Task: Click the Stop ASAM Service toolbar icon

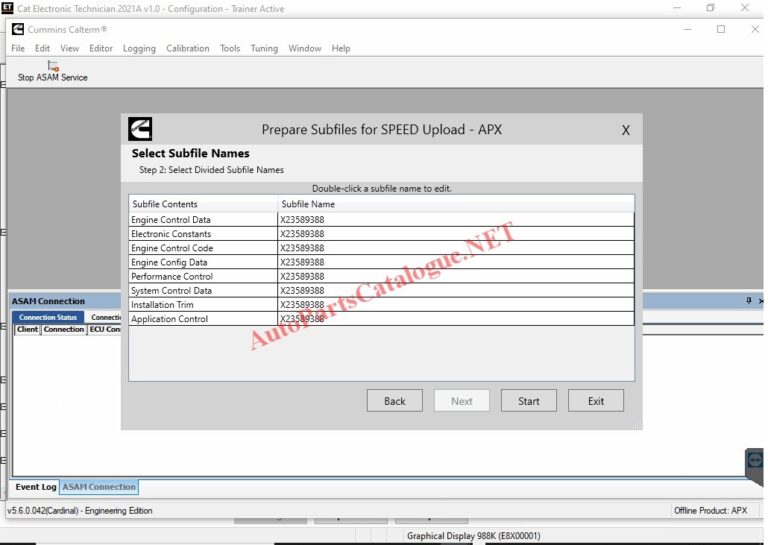Action: click(x=53, y=66)
